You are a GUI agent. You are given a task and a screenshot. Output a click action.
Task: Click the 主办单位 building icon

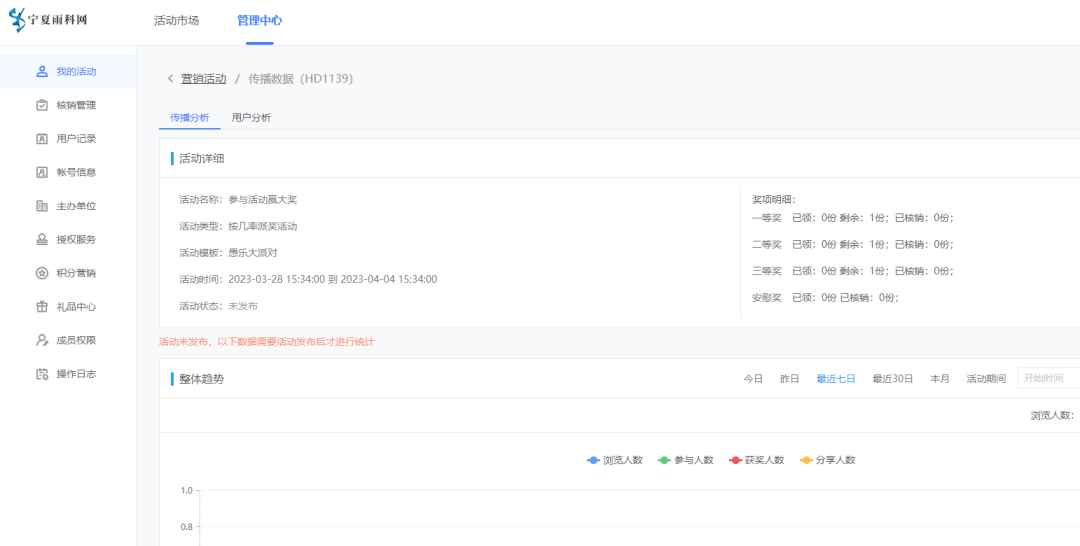[42, 206]
